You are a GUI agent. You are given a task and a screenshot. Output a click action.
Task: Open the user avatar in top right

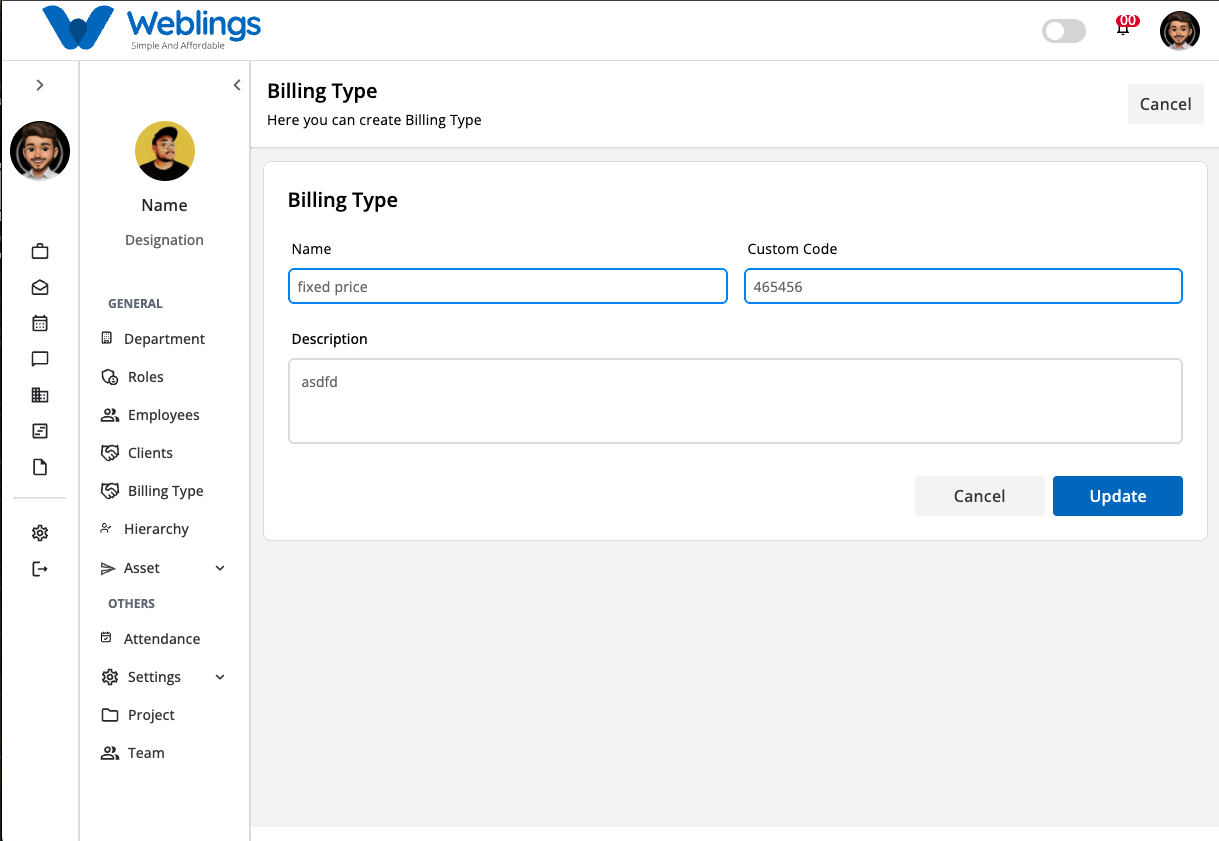point(1180,31)
